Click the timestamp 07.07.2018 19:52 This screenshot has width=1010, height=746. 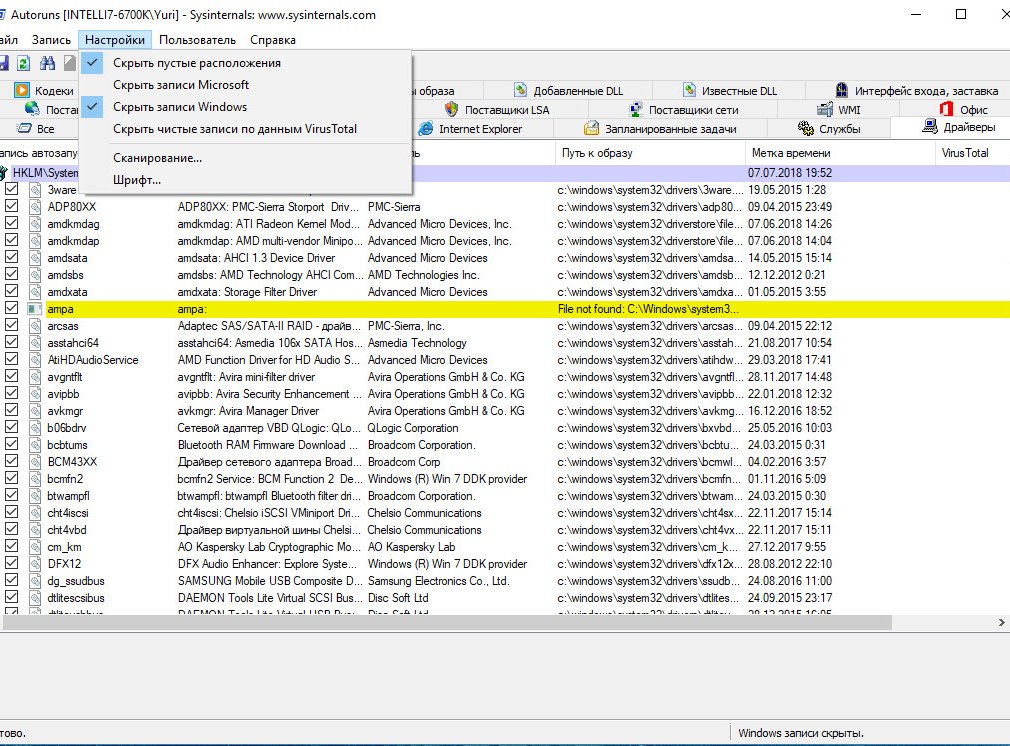(x=790, y=173)
